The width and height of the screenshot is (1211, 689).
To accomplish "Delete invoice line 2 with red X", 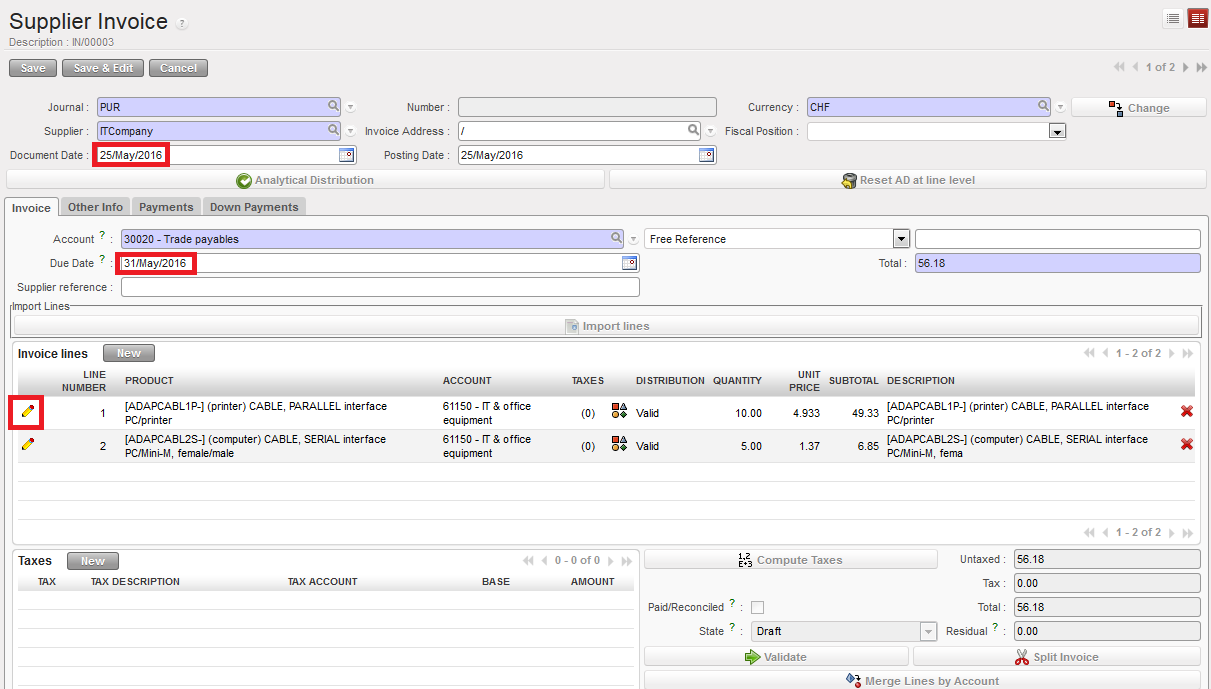I will point(1186,444).
